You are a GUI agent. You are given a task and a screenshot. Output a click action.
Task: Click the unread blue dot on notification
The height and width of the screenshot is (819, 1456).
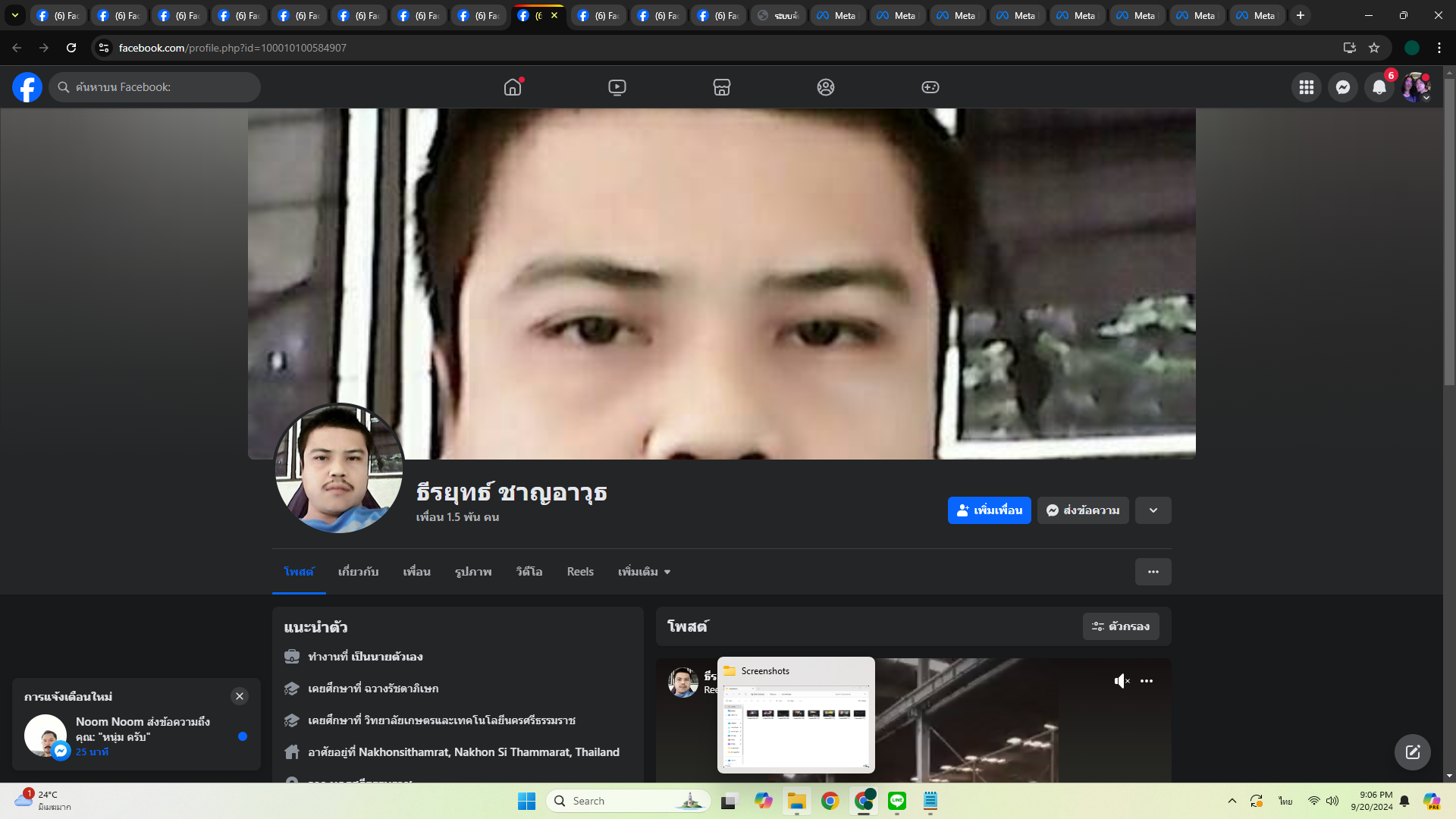coord(243,736)
